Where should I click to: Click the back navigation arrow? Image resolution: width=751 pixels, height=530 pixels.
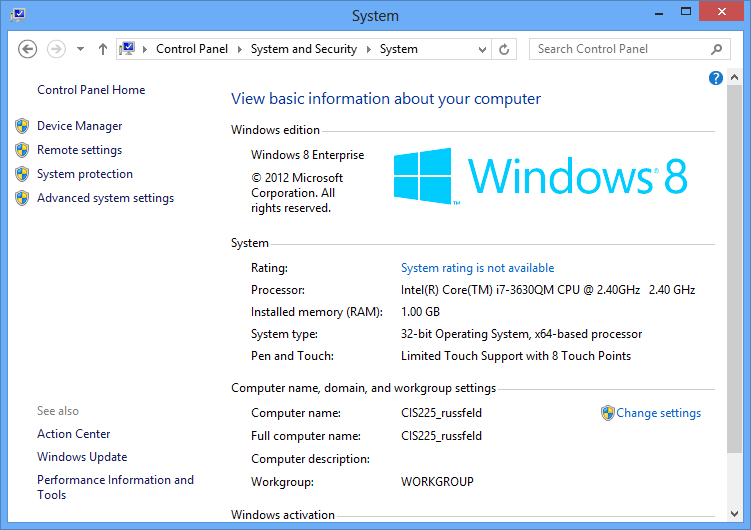(x=28, y=49)
